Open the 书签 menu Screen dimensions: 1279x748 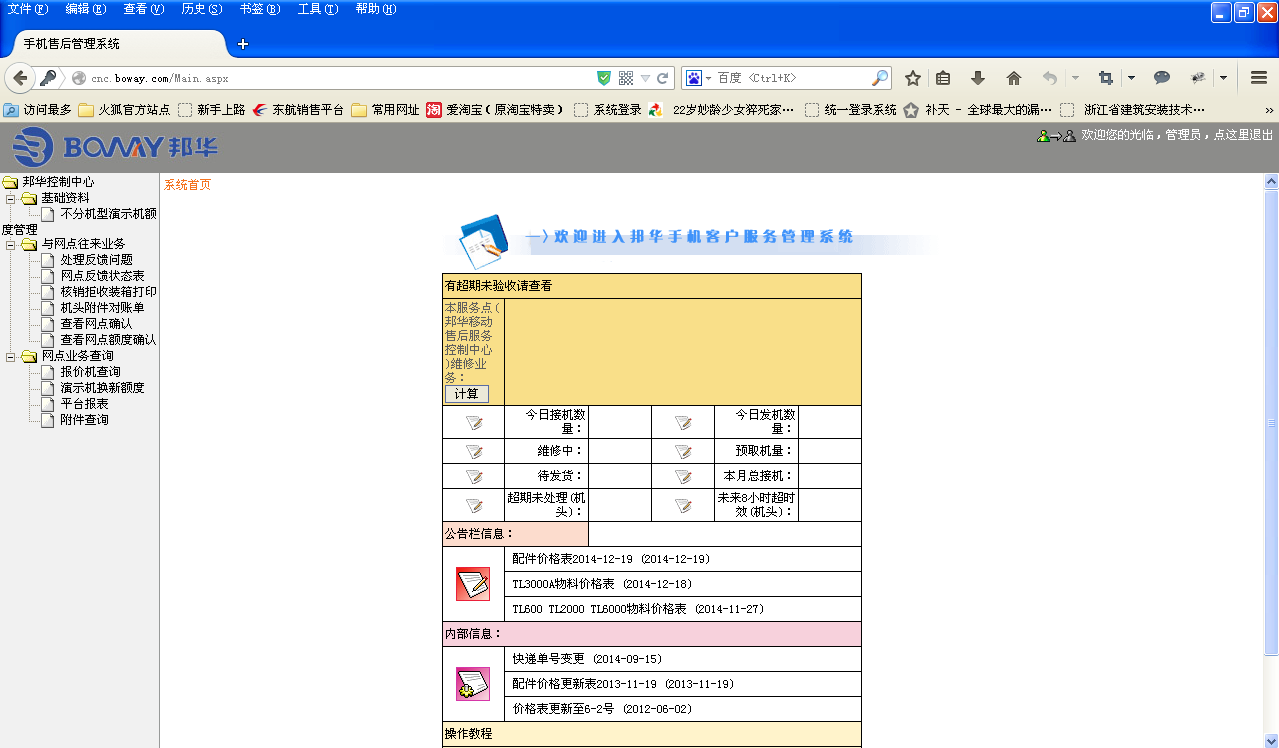(x=259, y=9)
